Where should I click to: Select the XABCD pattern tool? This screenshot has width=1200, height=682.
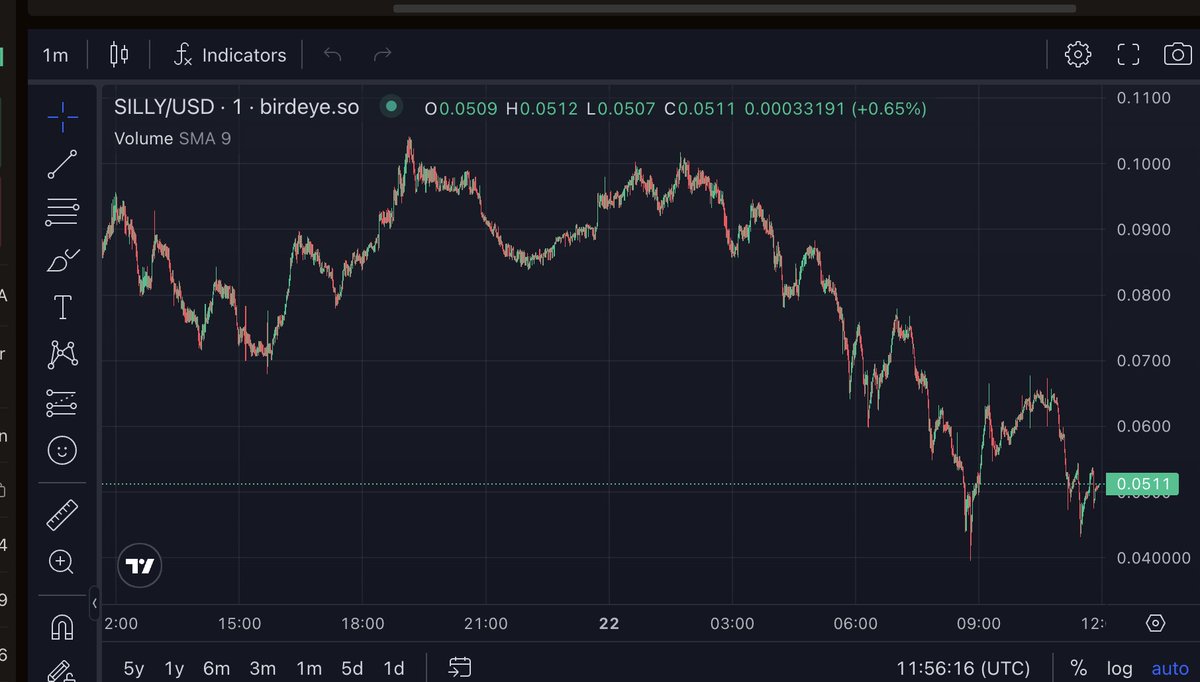click(62, 354)
